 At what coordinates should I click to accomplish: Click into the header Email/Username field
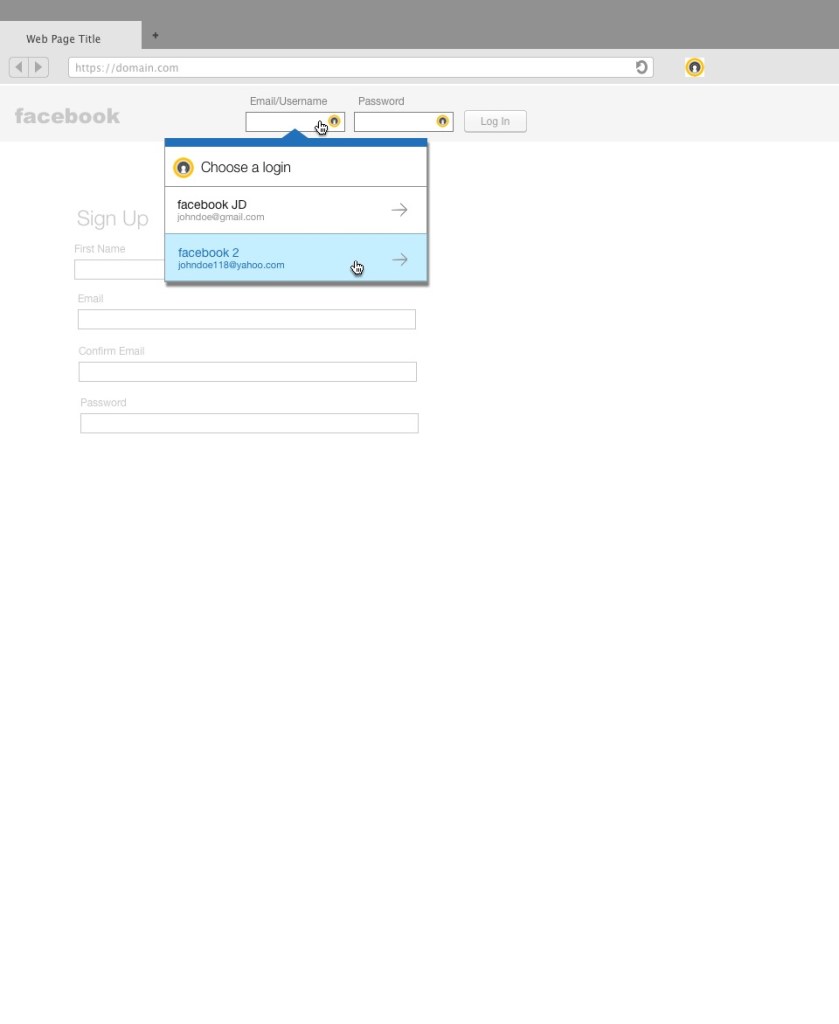point(280,122)
